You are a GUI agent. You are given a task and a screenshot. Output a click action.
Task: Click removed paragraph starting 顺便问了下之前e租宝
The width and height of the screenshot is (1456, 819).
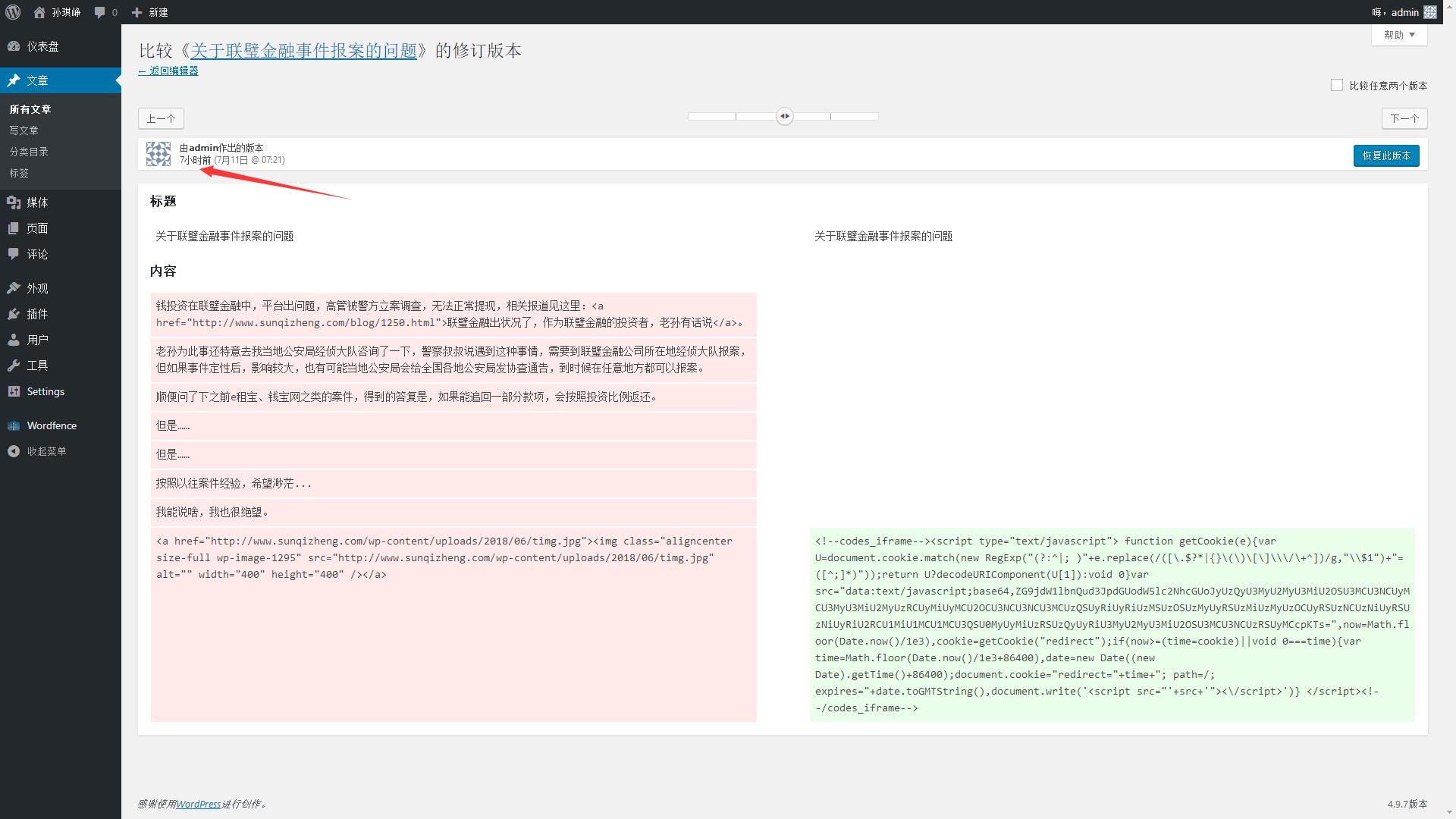453,397
